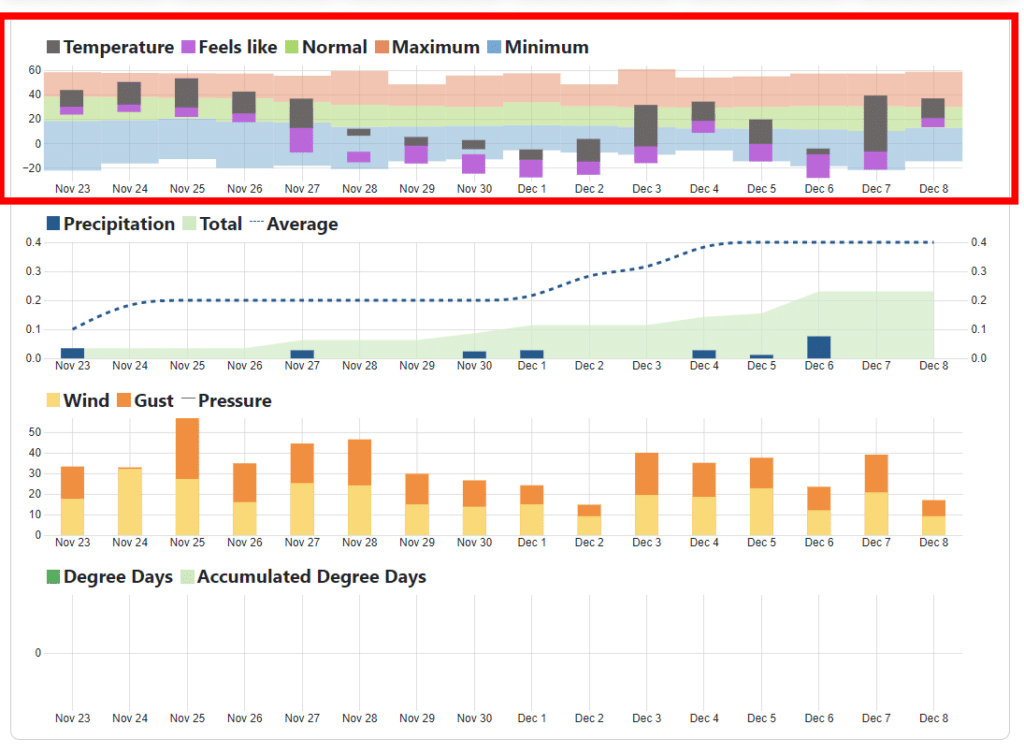Toggle the Degree Days legend item

[53, 577]
